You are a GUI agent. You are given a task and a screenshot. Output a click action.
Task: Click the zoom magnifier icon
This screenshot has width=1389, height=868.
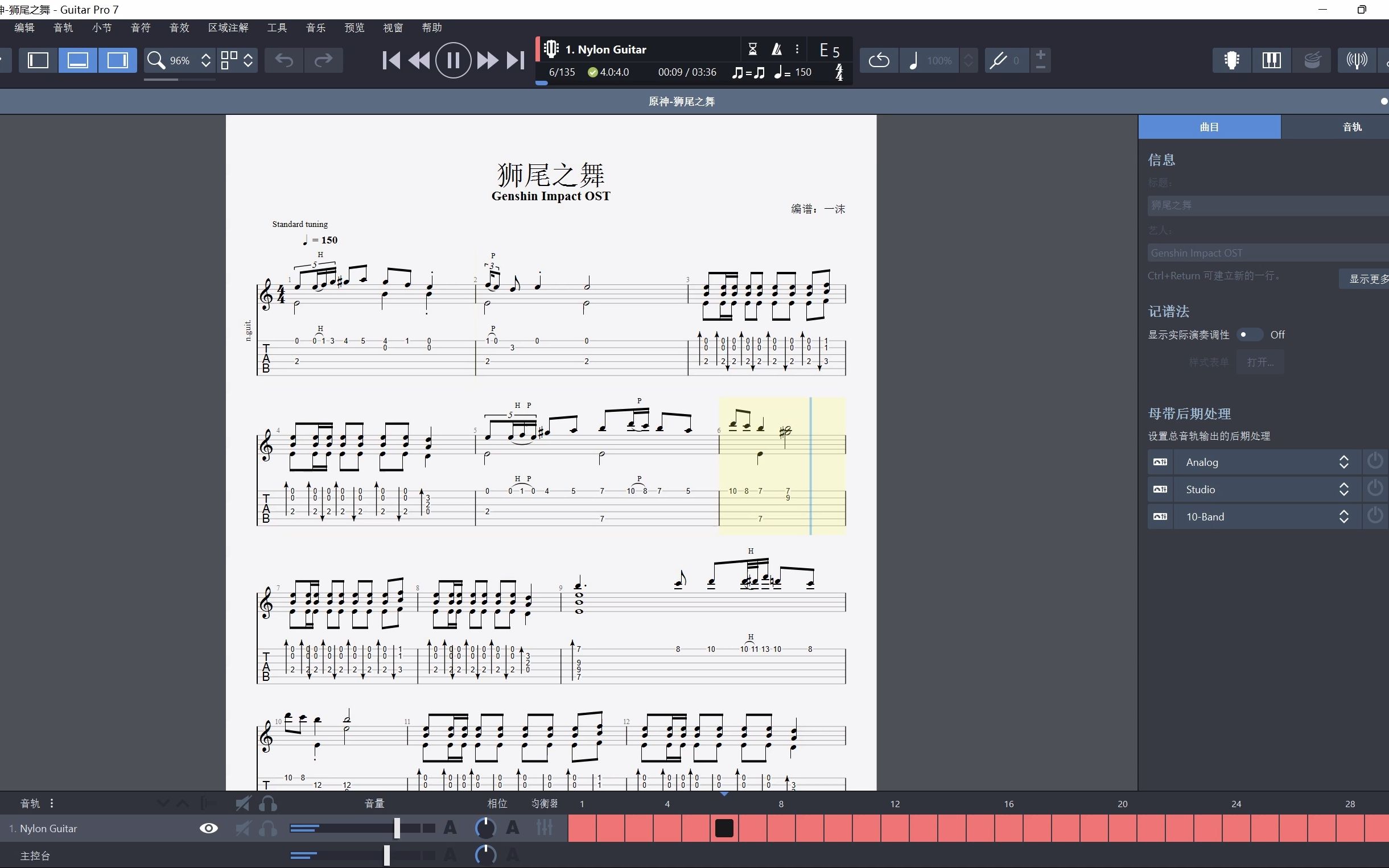(x=155, y=60)
